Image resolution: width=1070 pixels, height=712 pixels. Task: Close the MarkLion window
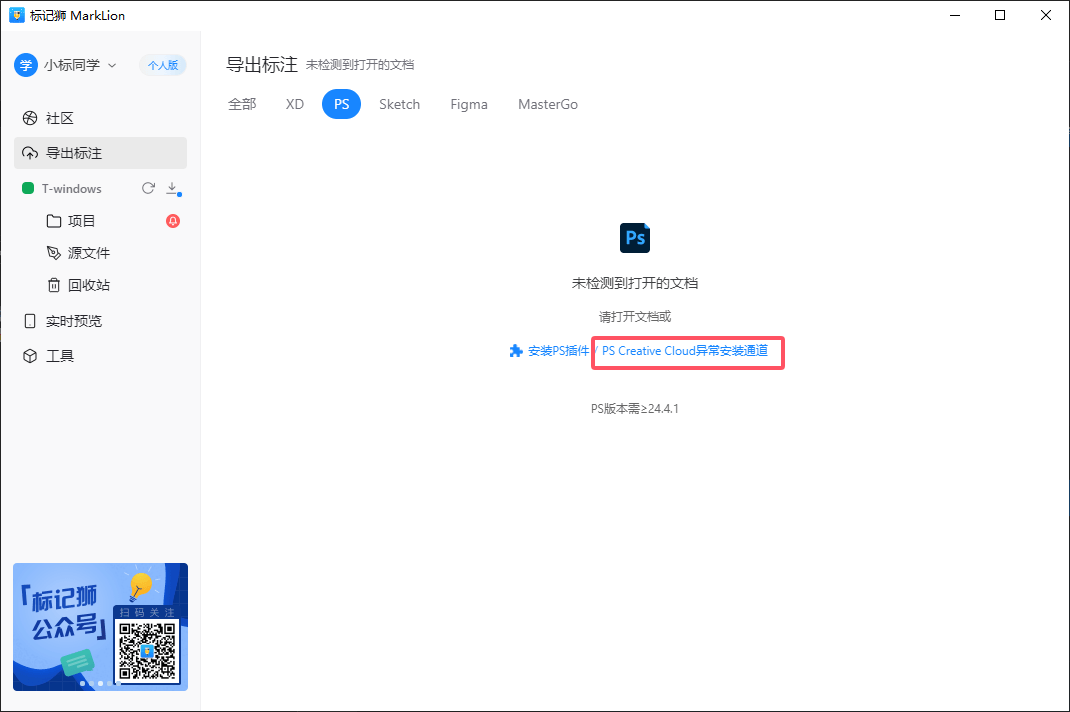tap(1045, 15)
